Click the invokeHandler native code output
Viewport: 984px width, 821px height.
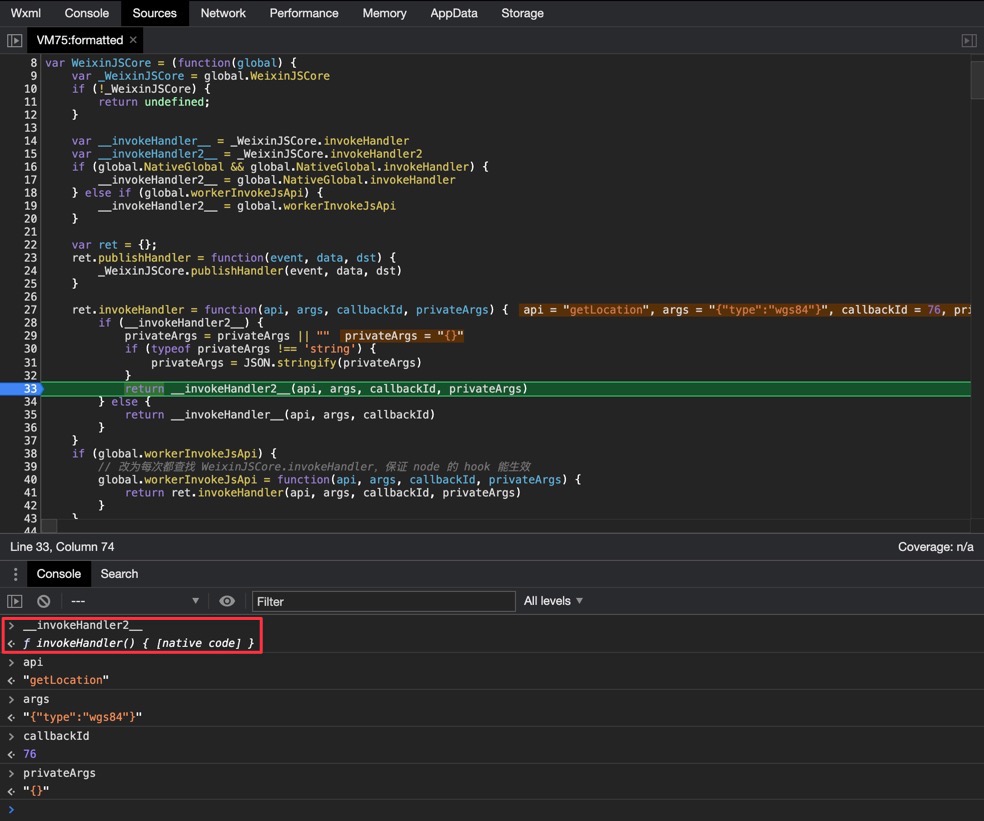138,643
